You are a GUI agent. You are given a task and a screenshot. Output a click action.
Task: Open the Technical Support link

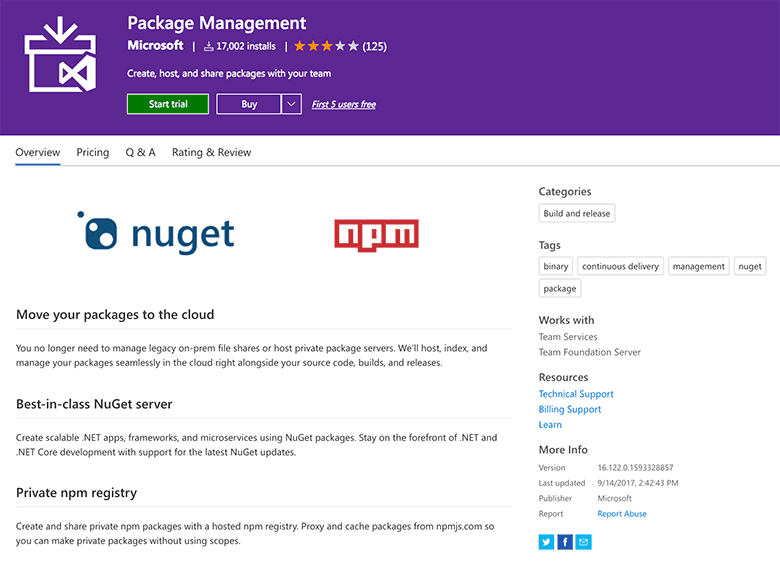[x=576, y=394]
